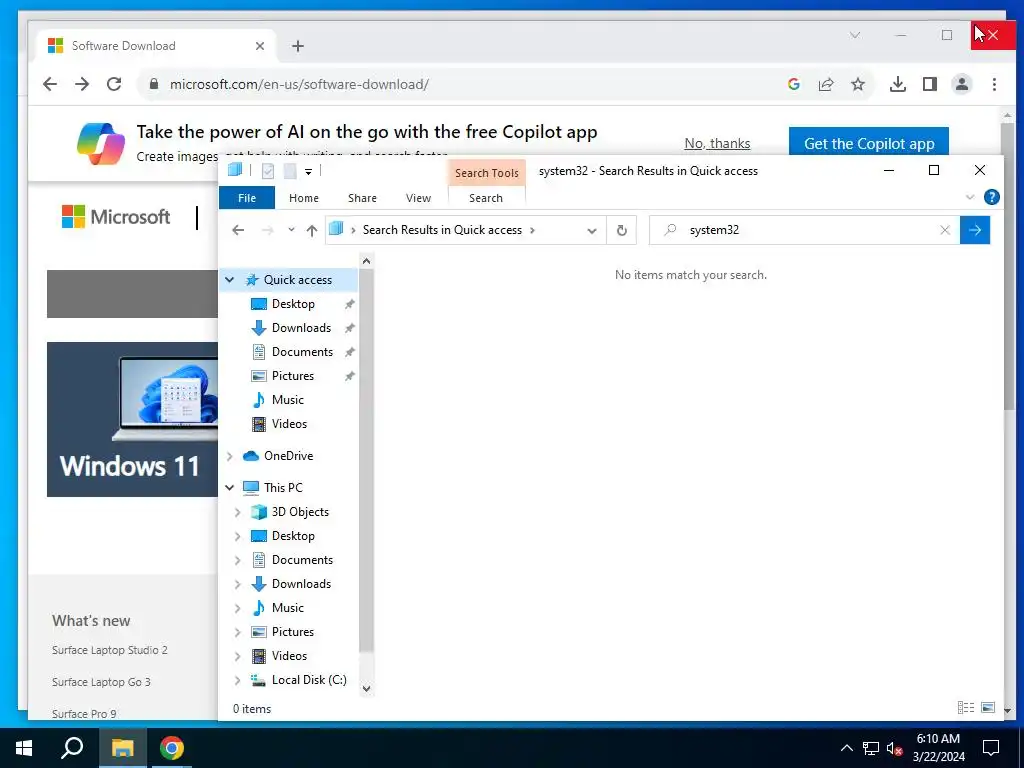Expand Local Disk (C:) node
This screenshot has height=768, width=1024.
pos(238,680)
